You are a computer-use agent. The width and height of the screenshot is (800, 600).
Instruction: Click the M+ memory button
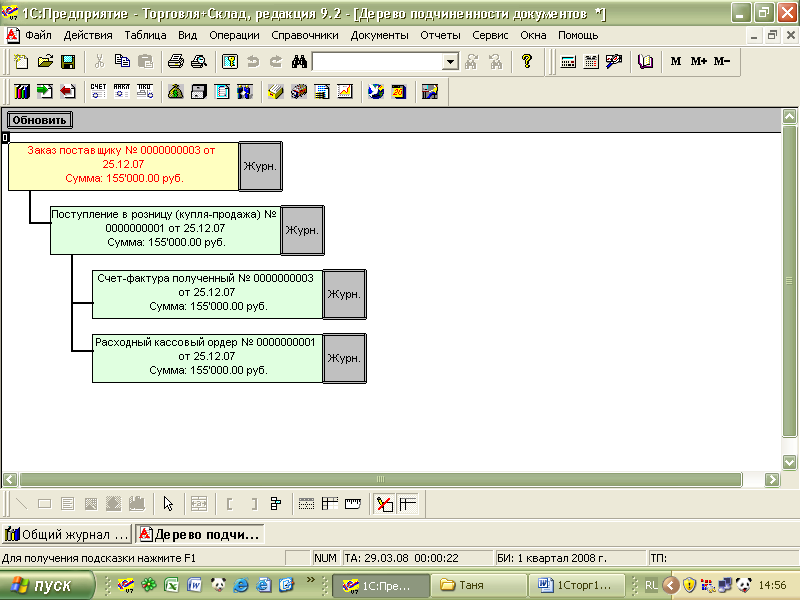pyautogui.click(x=698, y=61)
